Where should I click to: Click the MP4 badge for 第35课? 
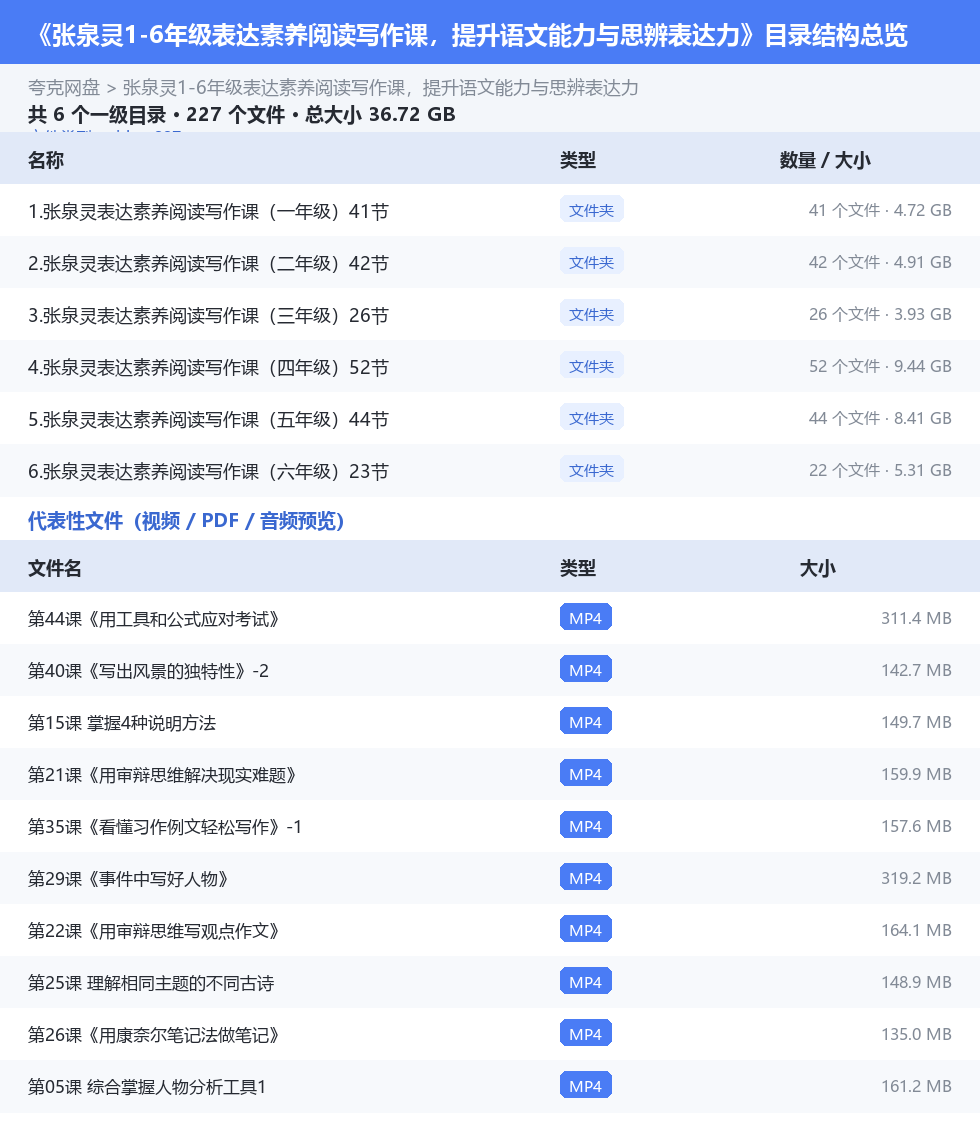(x=586, y=825)
